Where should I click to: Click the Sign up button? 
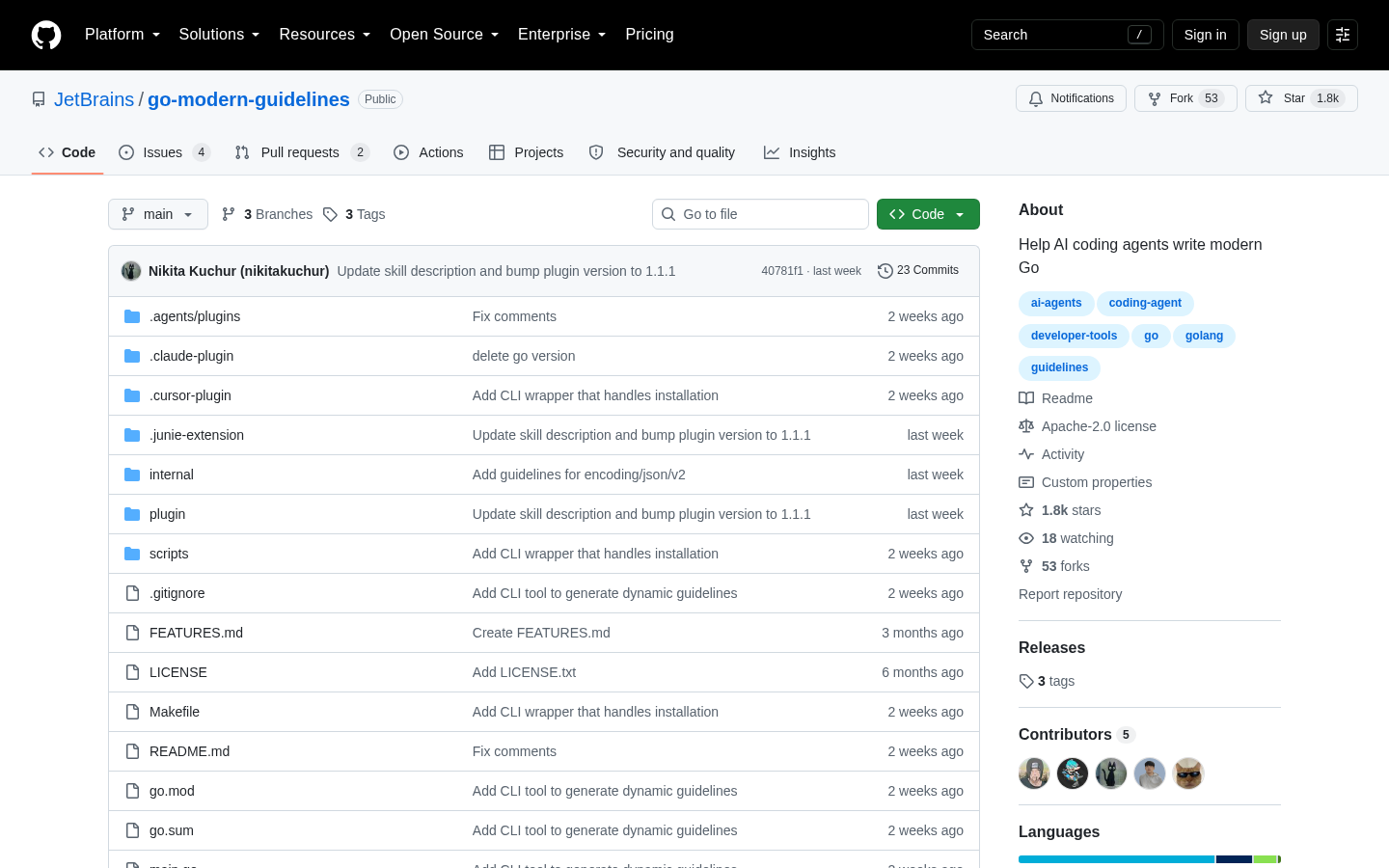[1283, 35]
